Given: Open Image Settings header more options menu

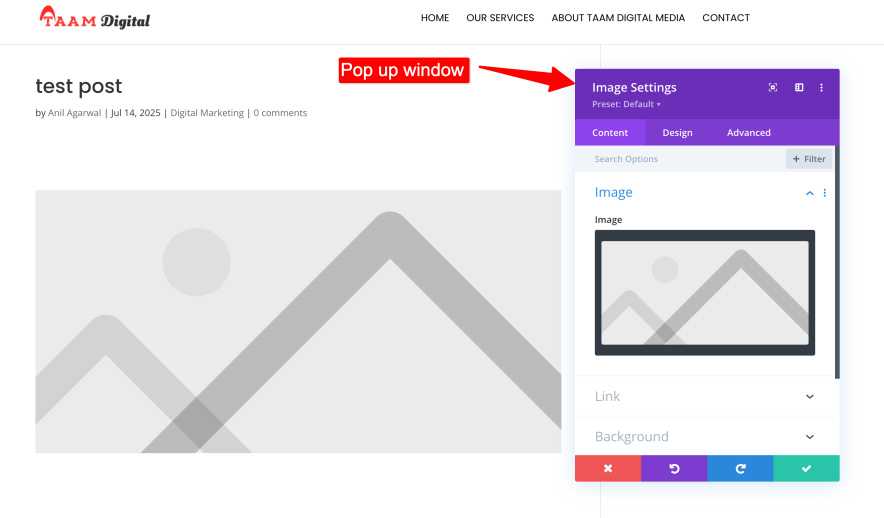Looking at the screenshot, I should [x=821, y=87].
